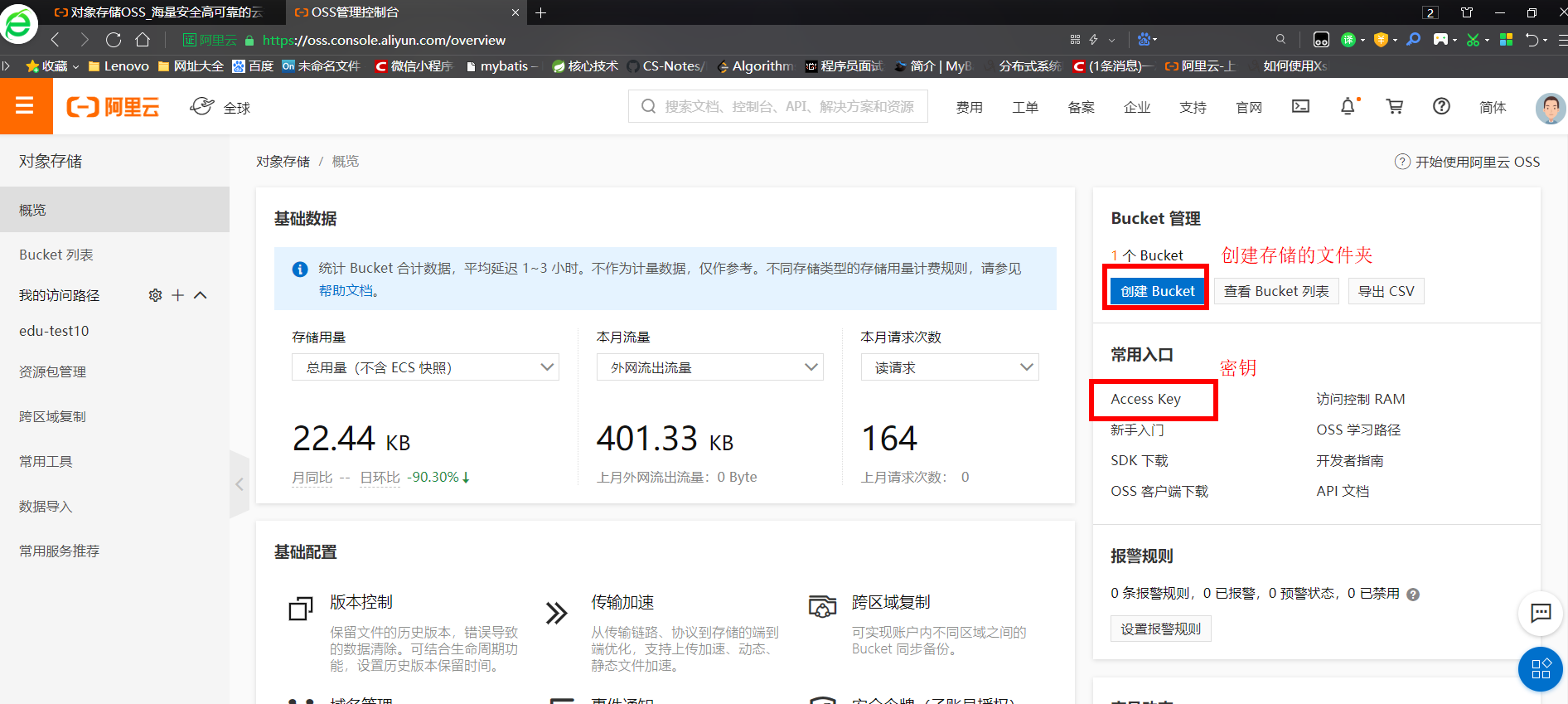Click the 导出 CSV button
1568x704 pixels.
pyautogui.click(x=1386, y=291)
